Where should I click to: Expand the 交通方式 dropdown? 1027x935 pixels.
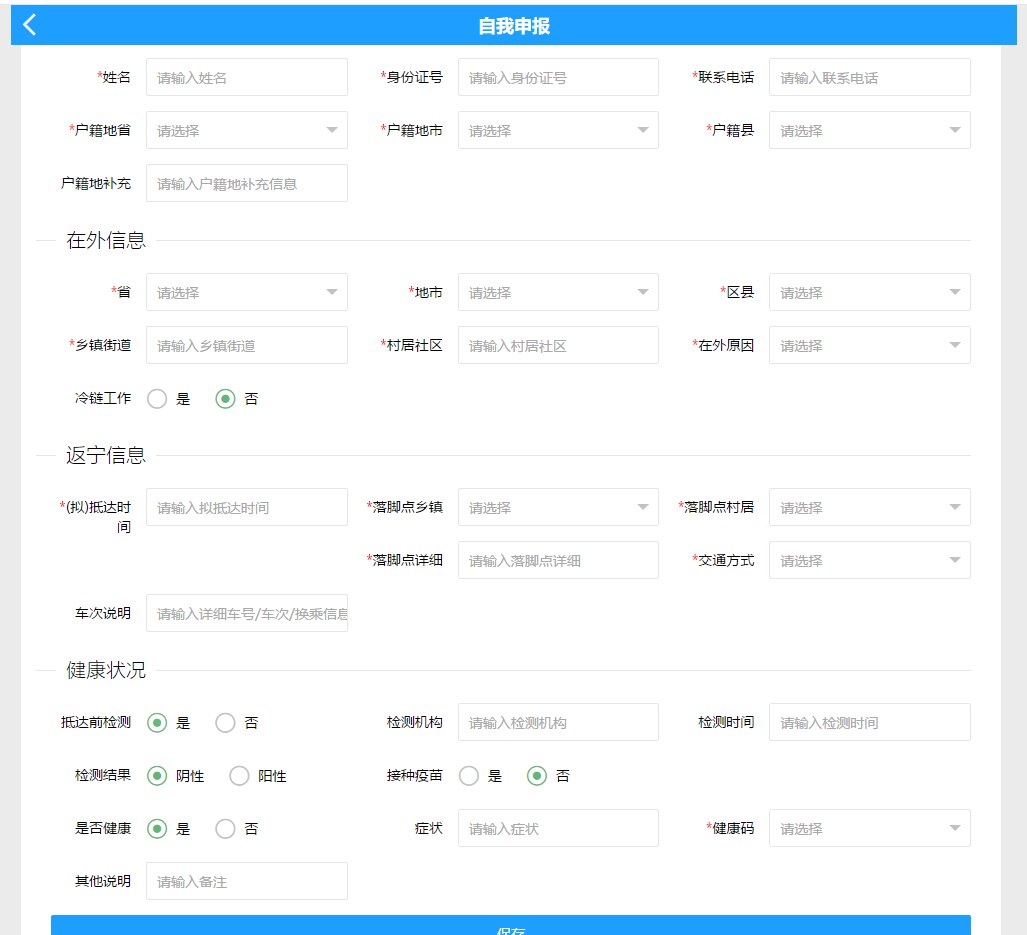[x=869, y=561]
